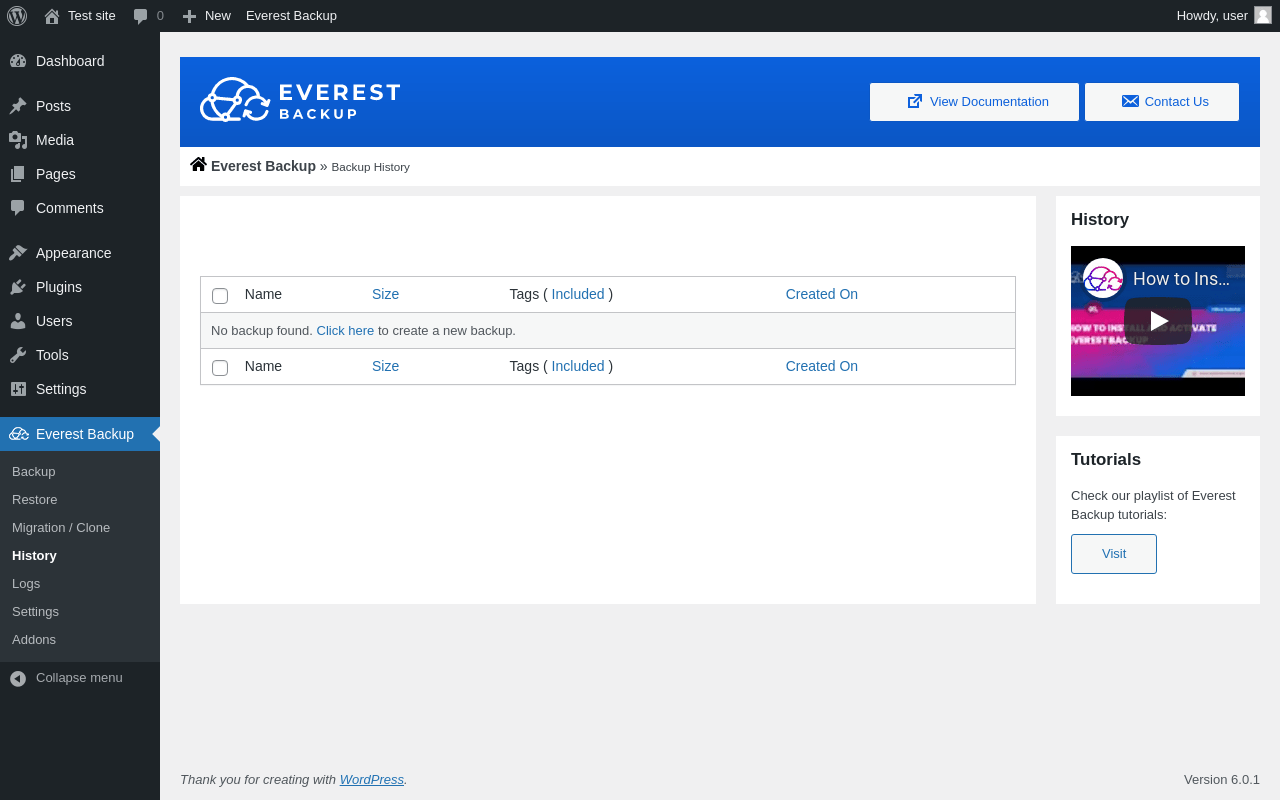
Task: Click the Users icon in sidebar
Action: pyautogui.click(x=18, y=321)
